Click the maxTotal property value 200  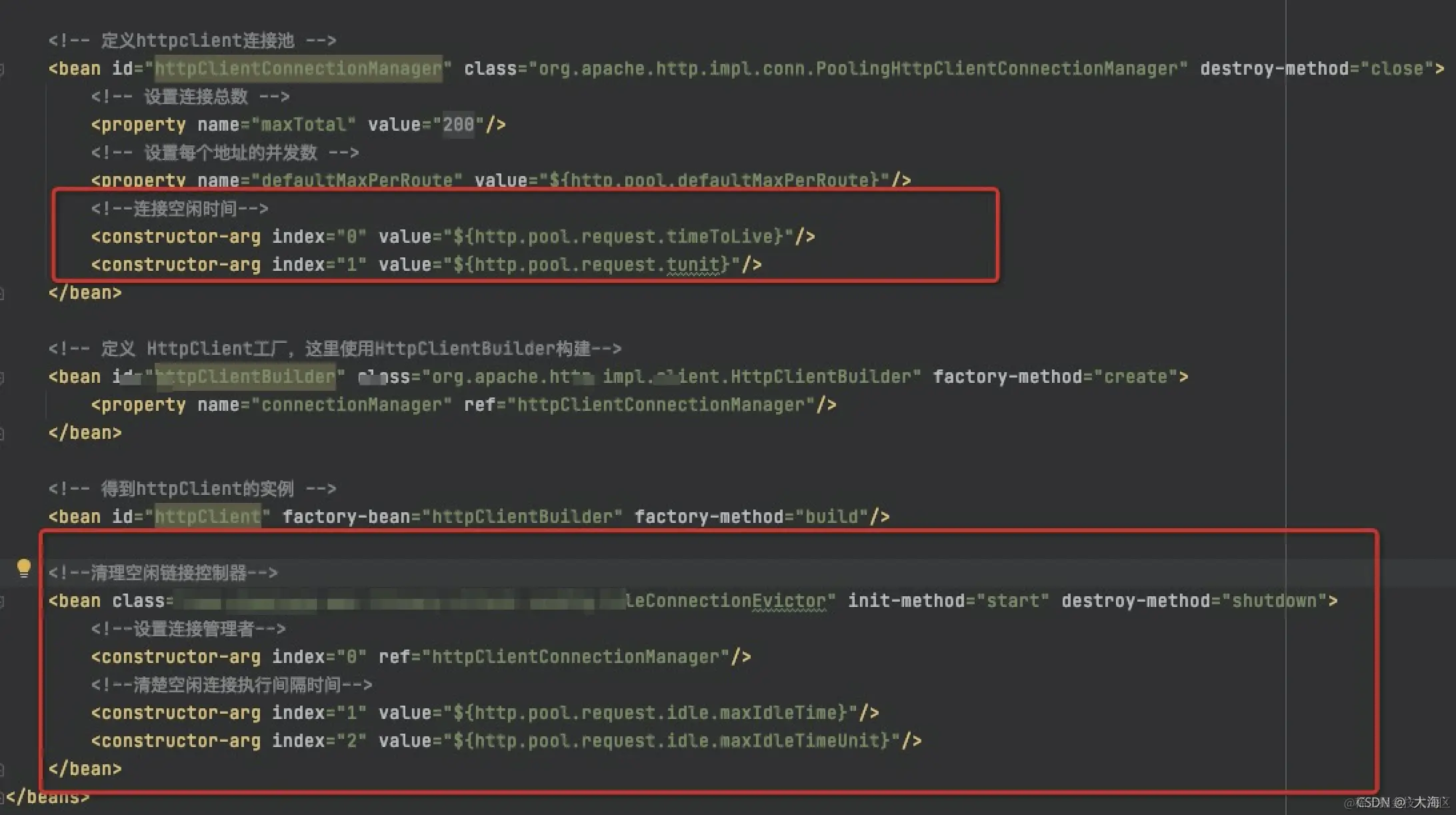(x=459, y=124)
